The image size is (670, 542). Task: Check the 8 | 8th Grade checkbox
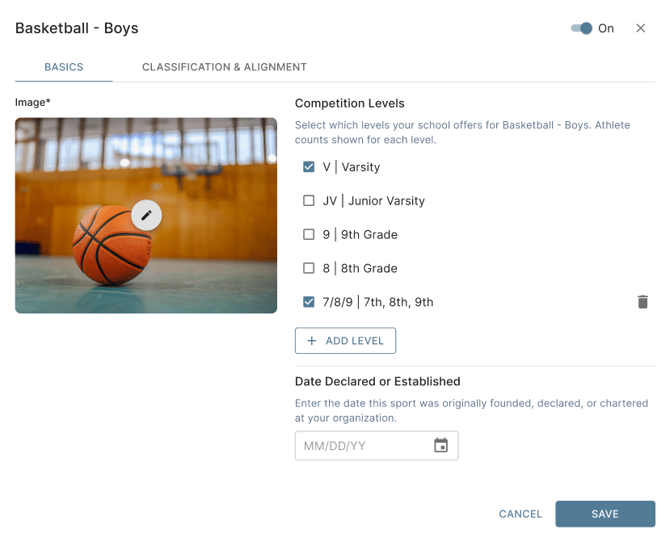pyautogui.click(x=309, y=268)
